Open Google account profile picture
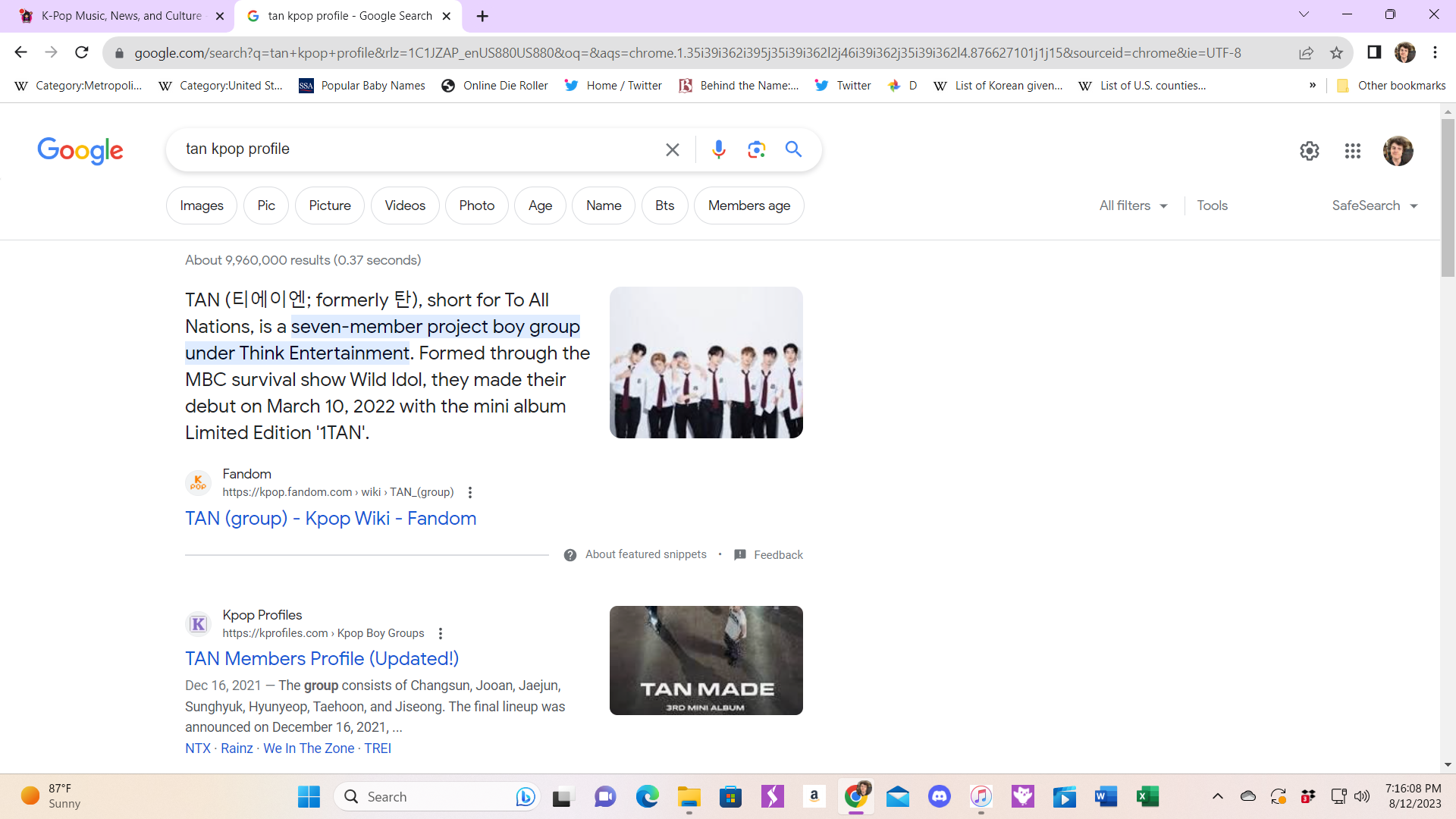Image resolution: width=1456 pixels, height=819 pixels. pos(1398,151)
